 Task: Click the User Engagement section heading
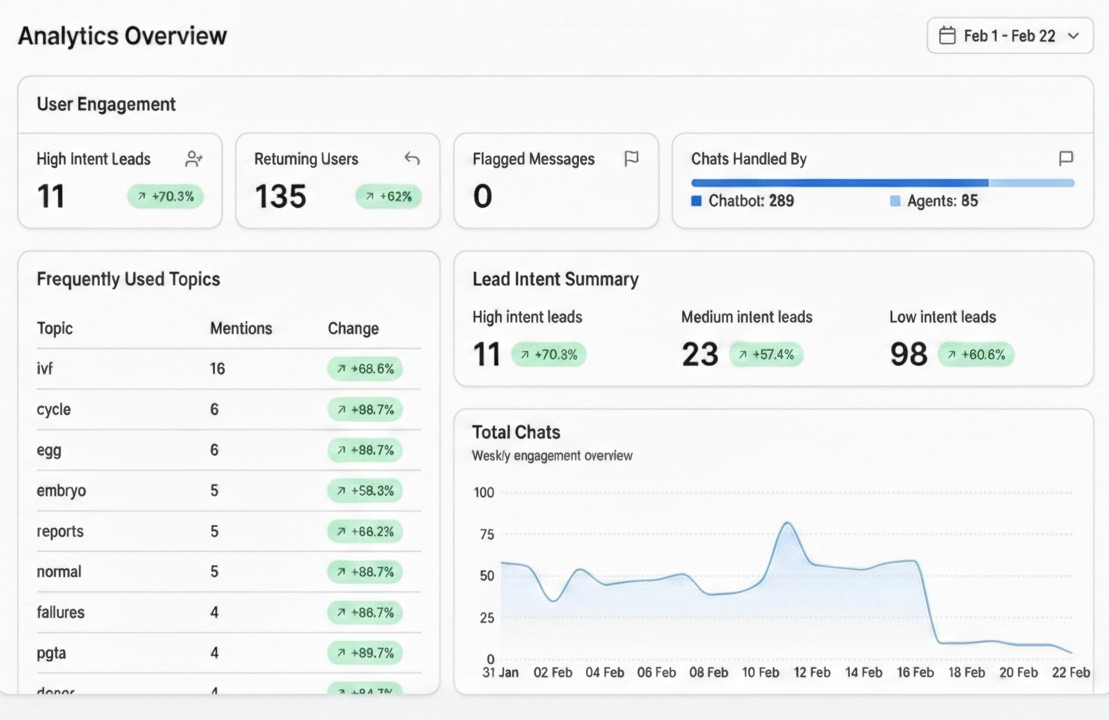point(106,105)
